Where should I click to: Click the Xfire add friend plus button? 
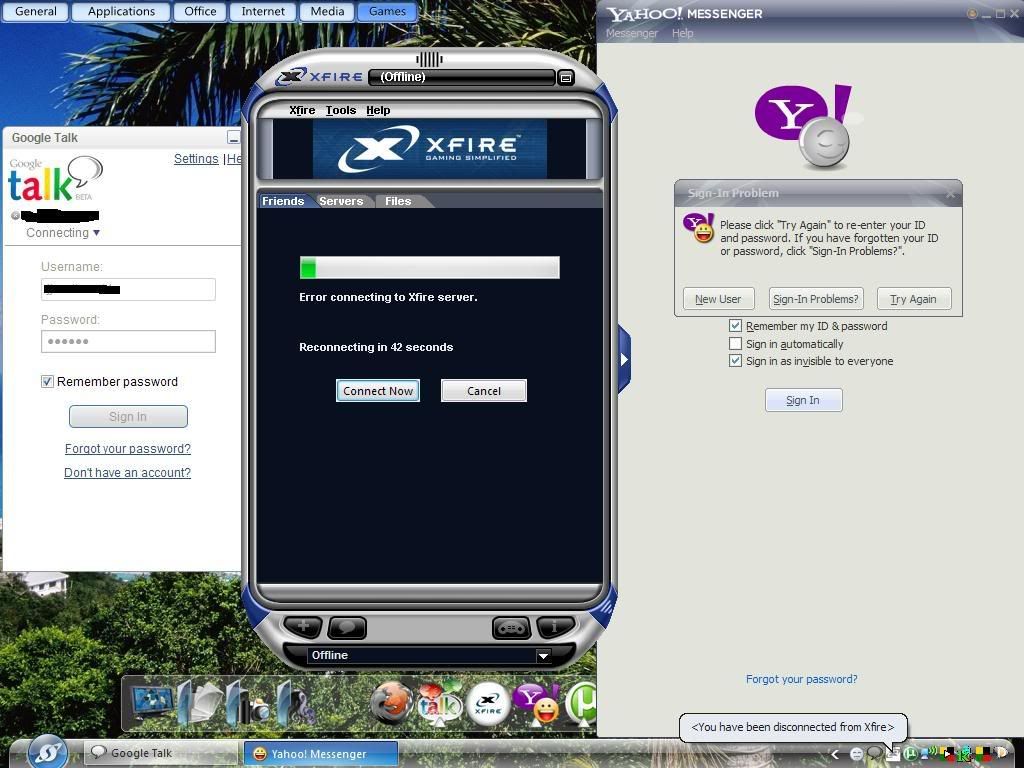coord(303,628)
